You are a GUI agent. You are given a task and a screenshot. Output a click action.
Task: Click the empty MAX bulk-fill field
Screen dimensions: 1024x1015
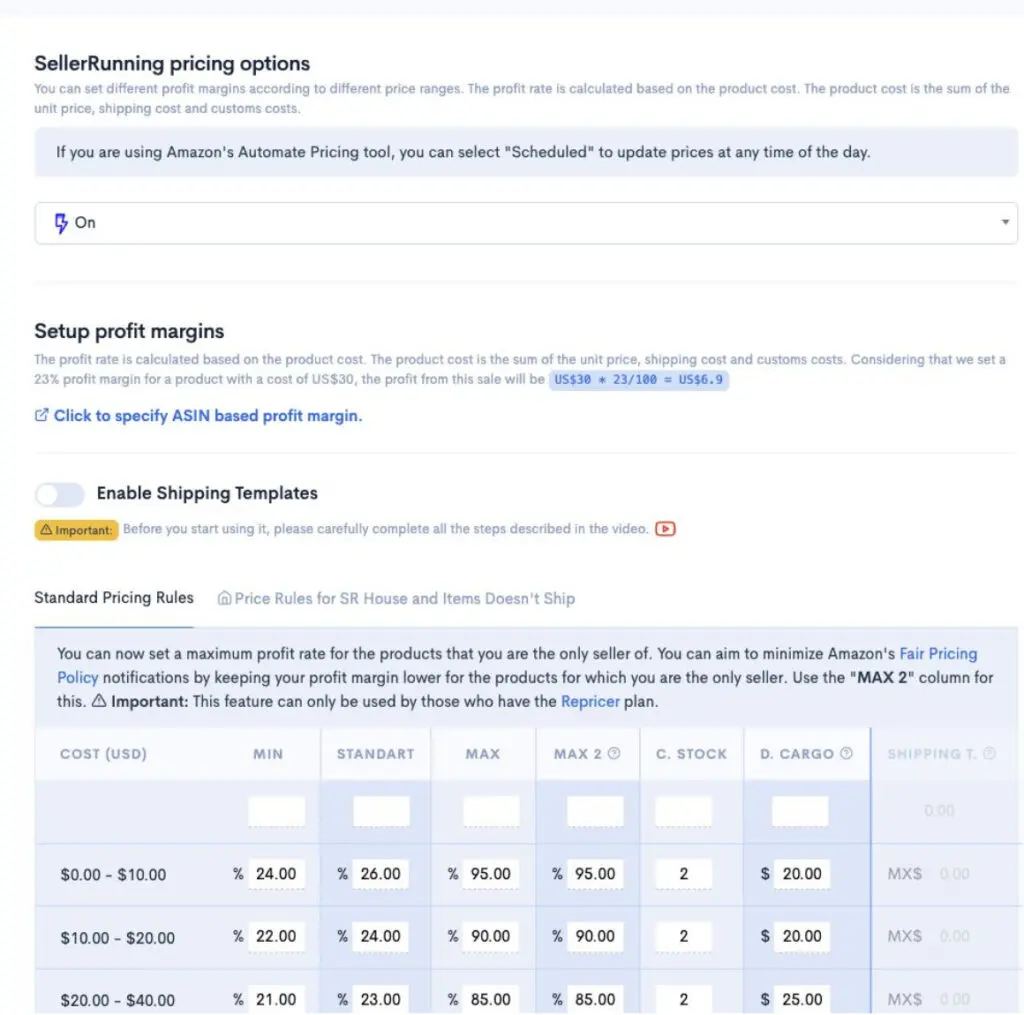pos(491,811)
